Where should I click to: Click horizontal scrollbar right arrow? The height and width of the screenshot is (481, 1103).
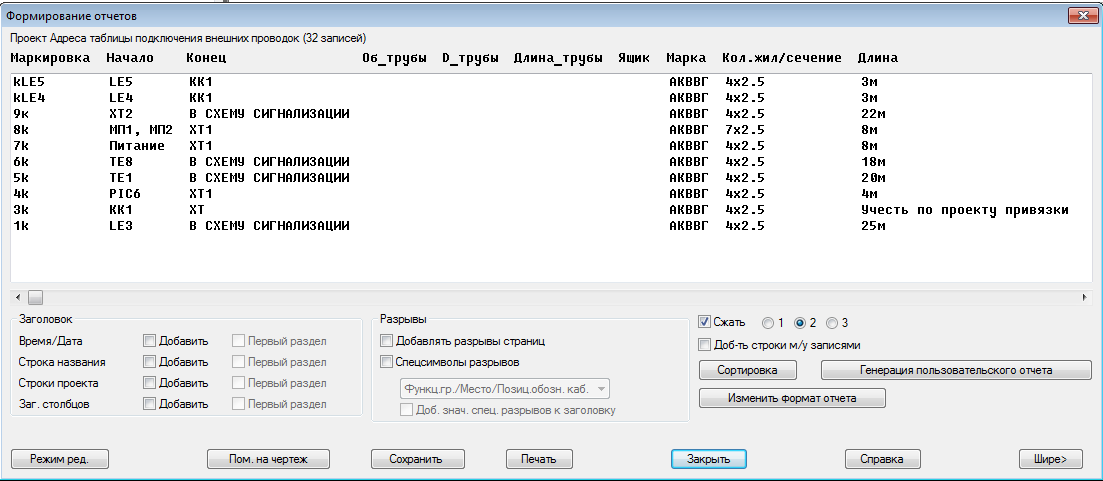(1084, 297)
